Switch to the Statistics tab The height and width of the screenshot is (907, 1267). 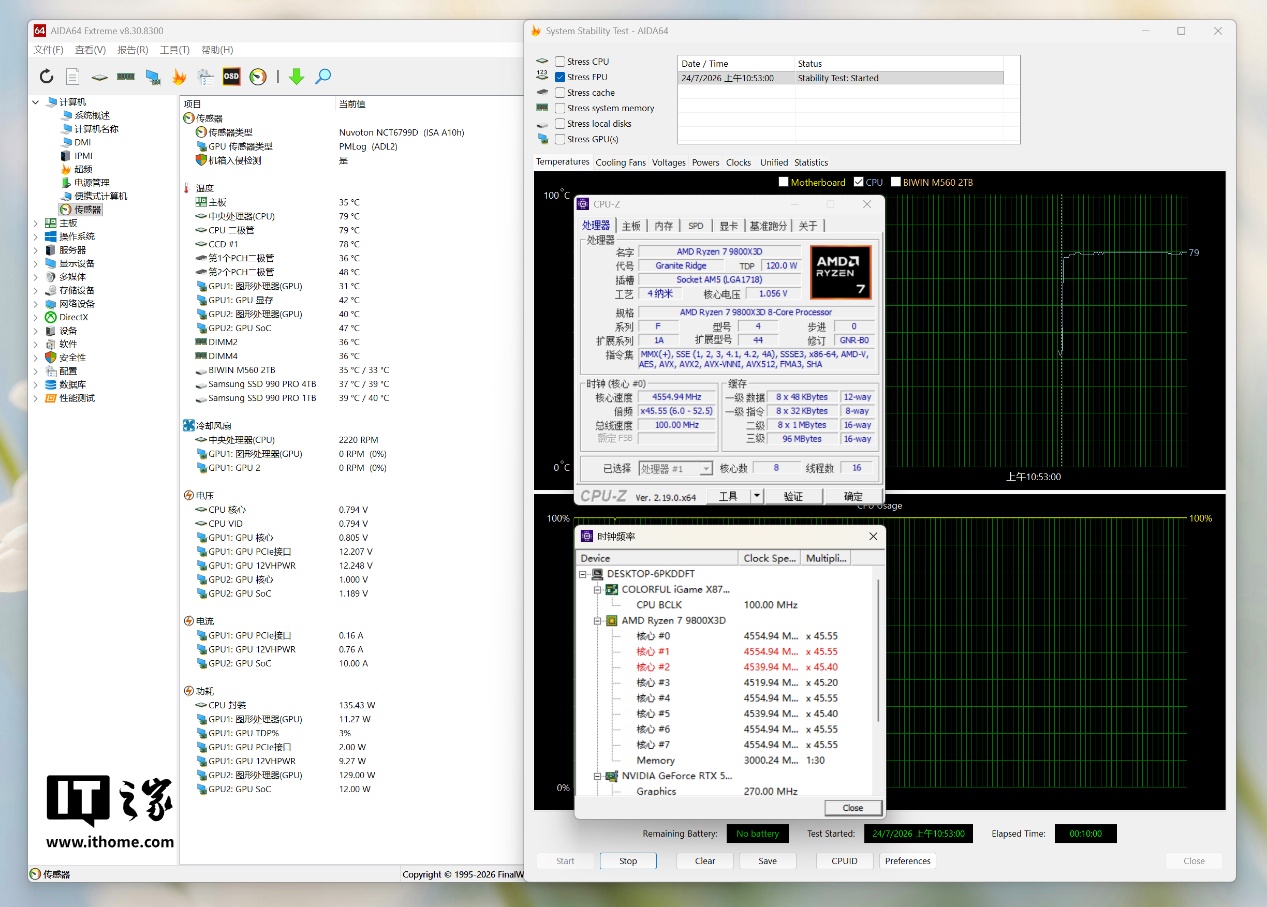811,162
